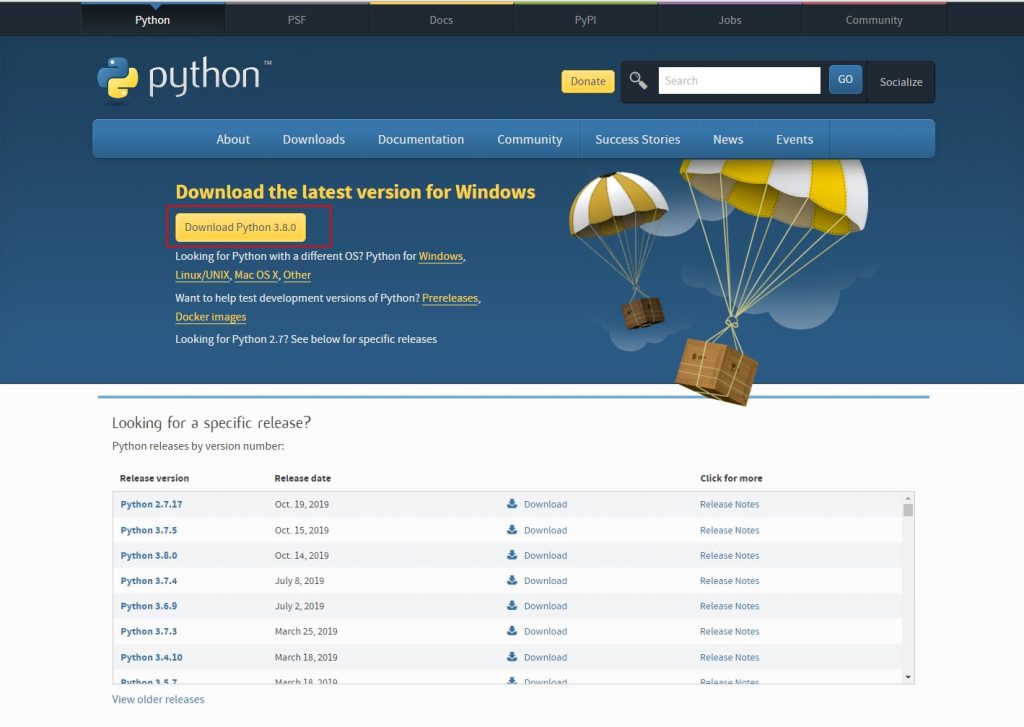The image size is (1024, 727).
Task: Open the Prereleases link
Action: tap(450, 298)
